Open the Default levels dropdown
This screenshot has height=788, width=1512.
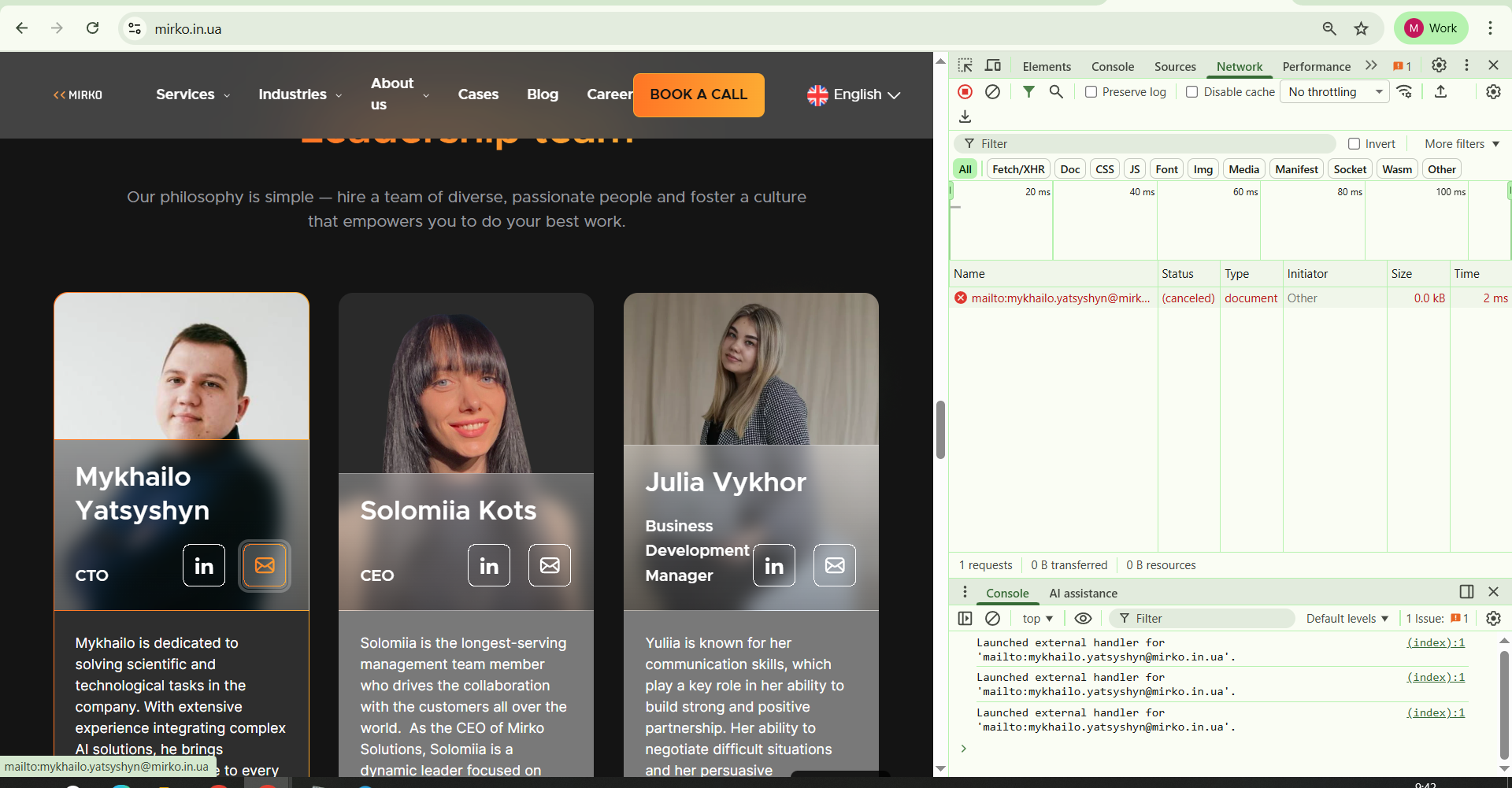[x=1347, y=619]
